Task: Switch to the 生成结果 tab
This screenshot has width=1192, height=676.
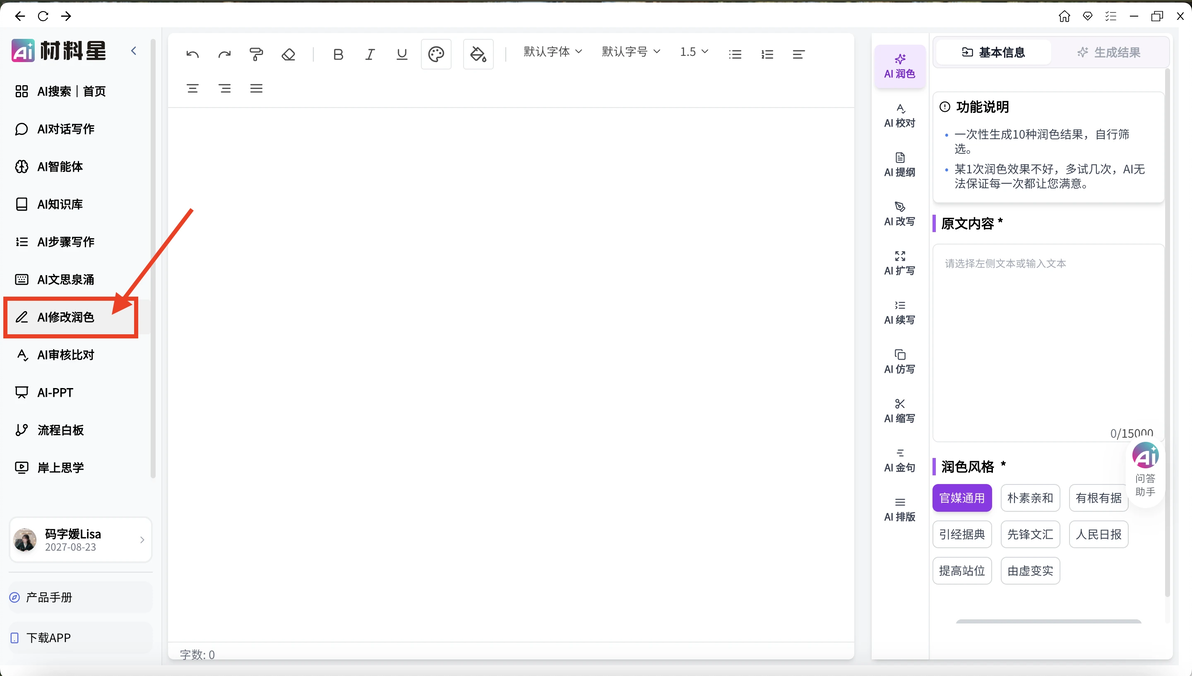Action: click(x=1108, y=52)
